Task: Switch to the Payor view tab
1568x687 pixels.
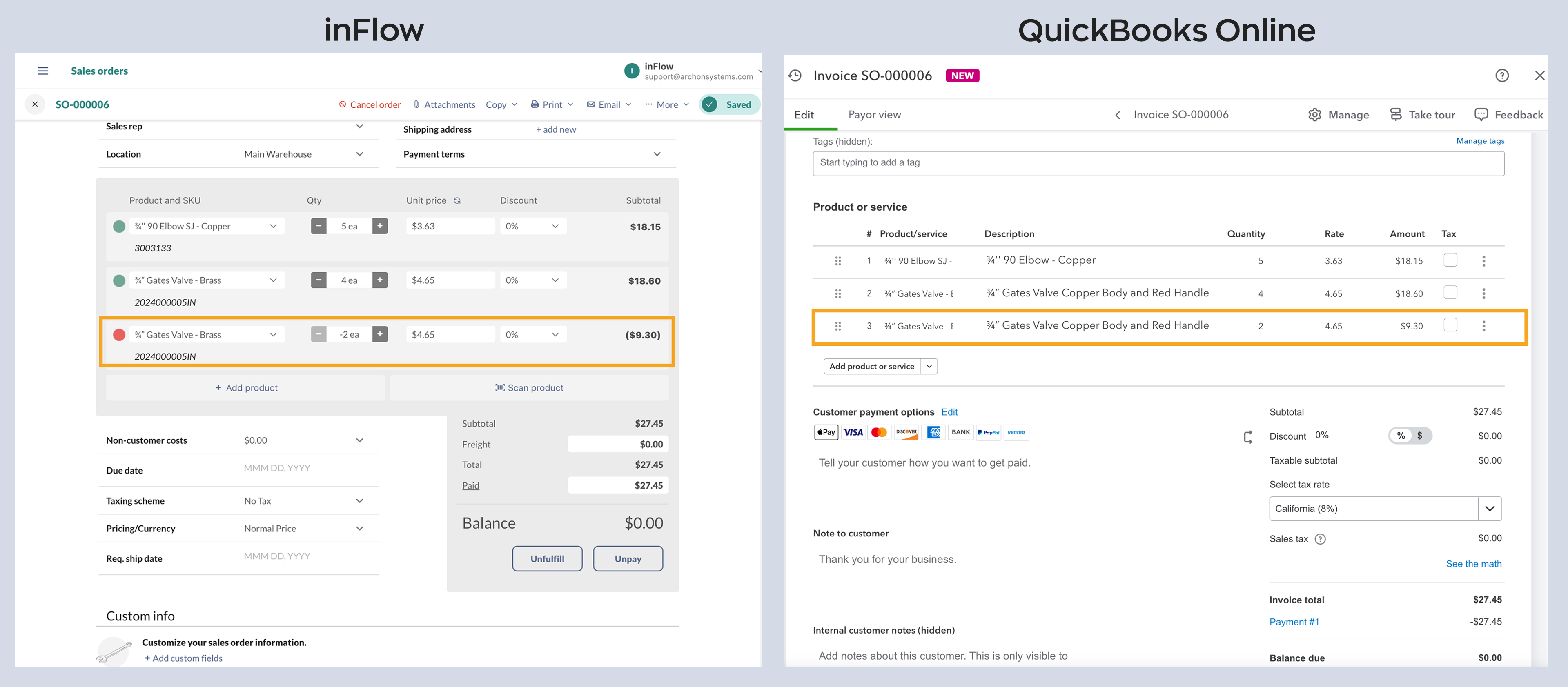Action: (874, 114)
